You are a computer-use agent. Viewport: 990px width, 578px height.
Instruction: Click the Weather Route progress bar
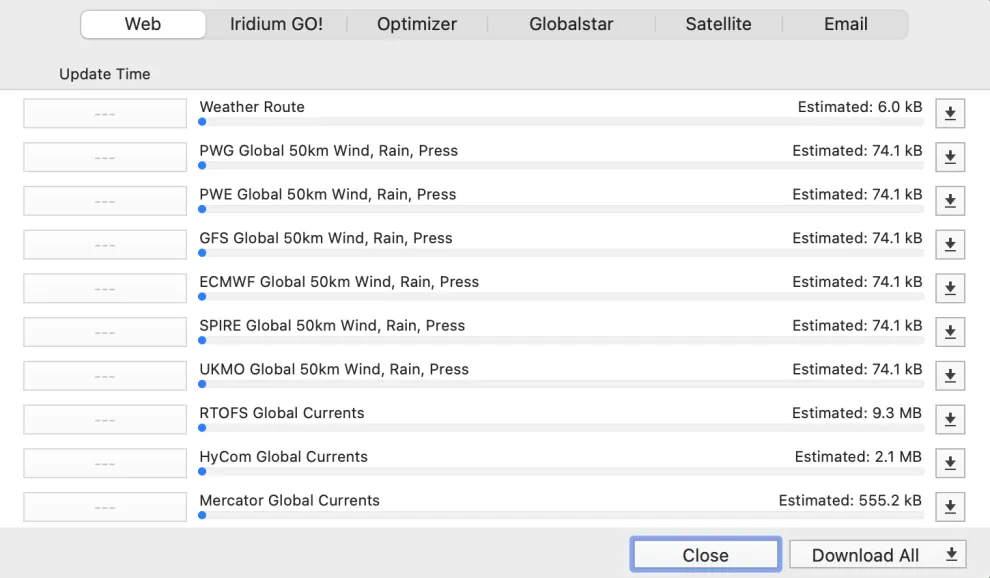560,121
